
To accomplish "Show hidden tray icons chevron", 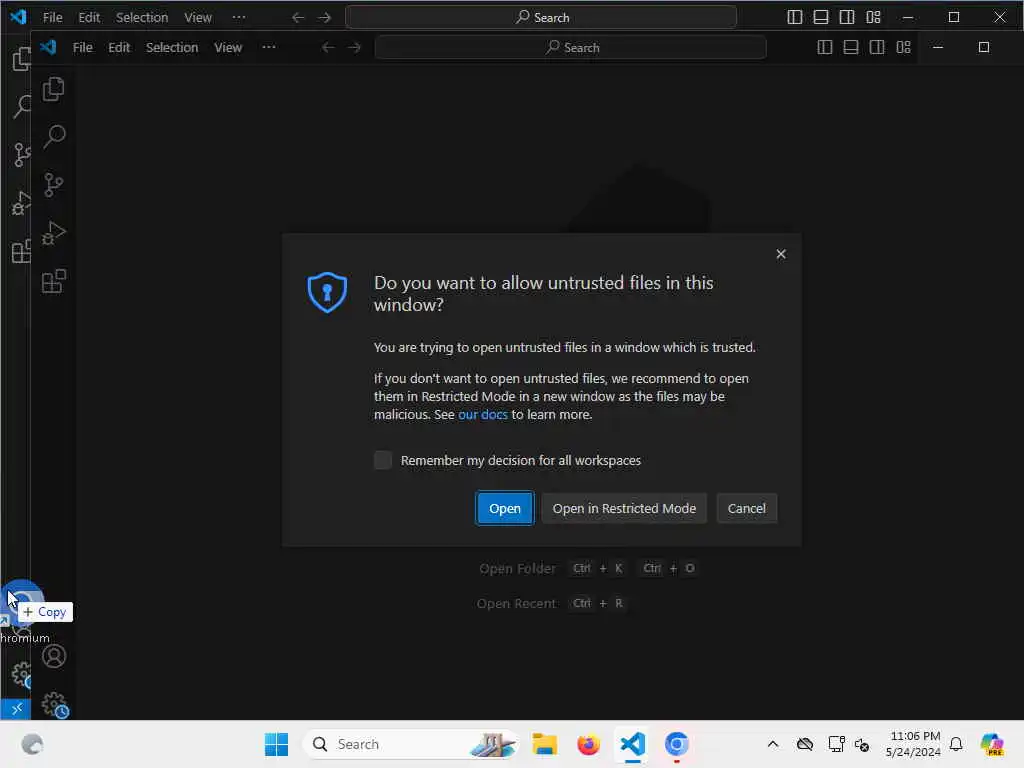I will [x=773, y=744].
